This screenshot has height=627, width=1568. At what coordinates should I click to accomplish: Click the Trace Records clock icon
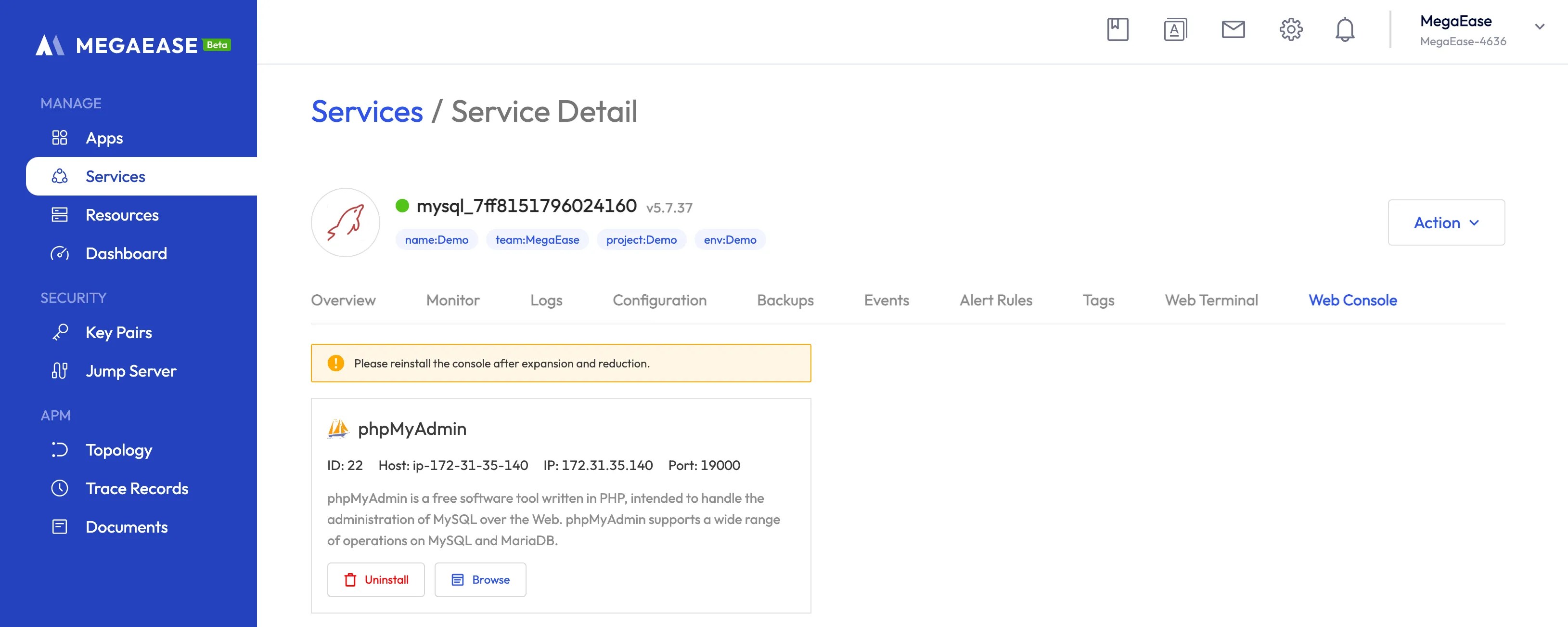[60, 488]
